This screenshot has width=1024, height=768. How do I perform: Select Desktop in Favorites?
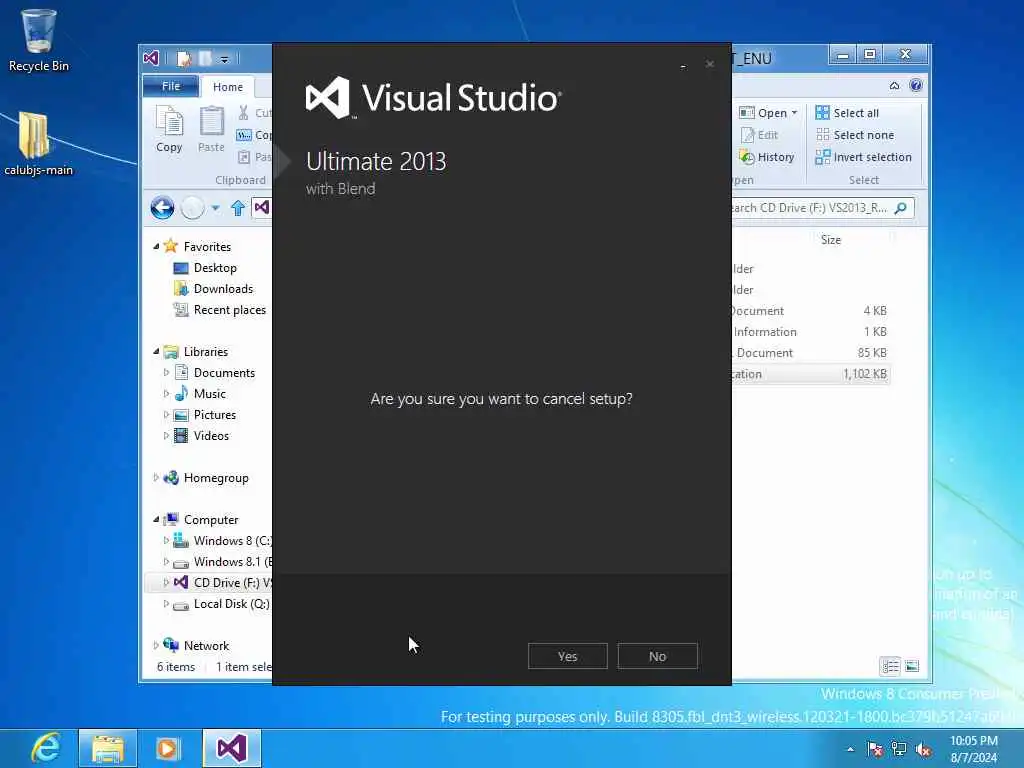tap(215, 268)
